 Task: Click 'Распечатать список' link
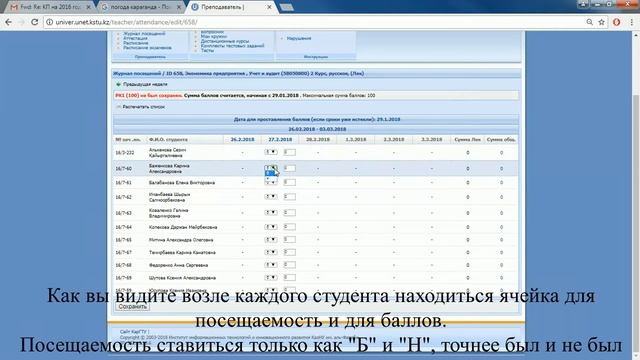tap(144, 107)
